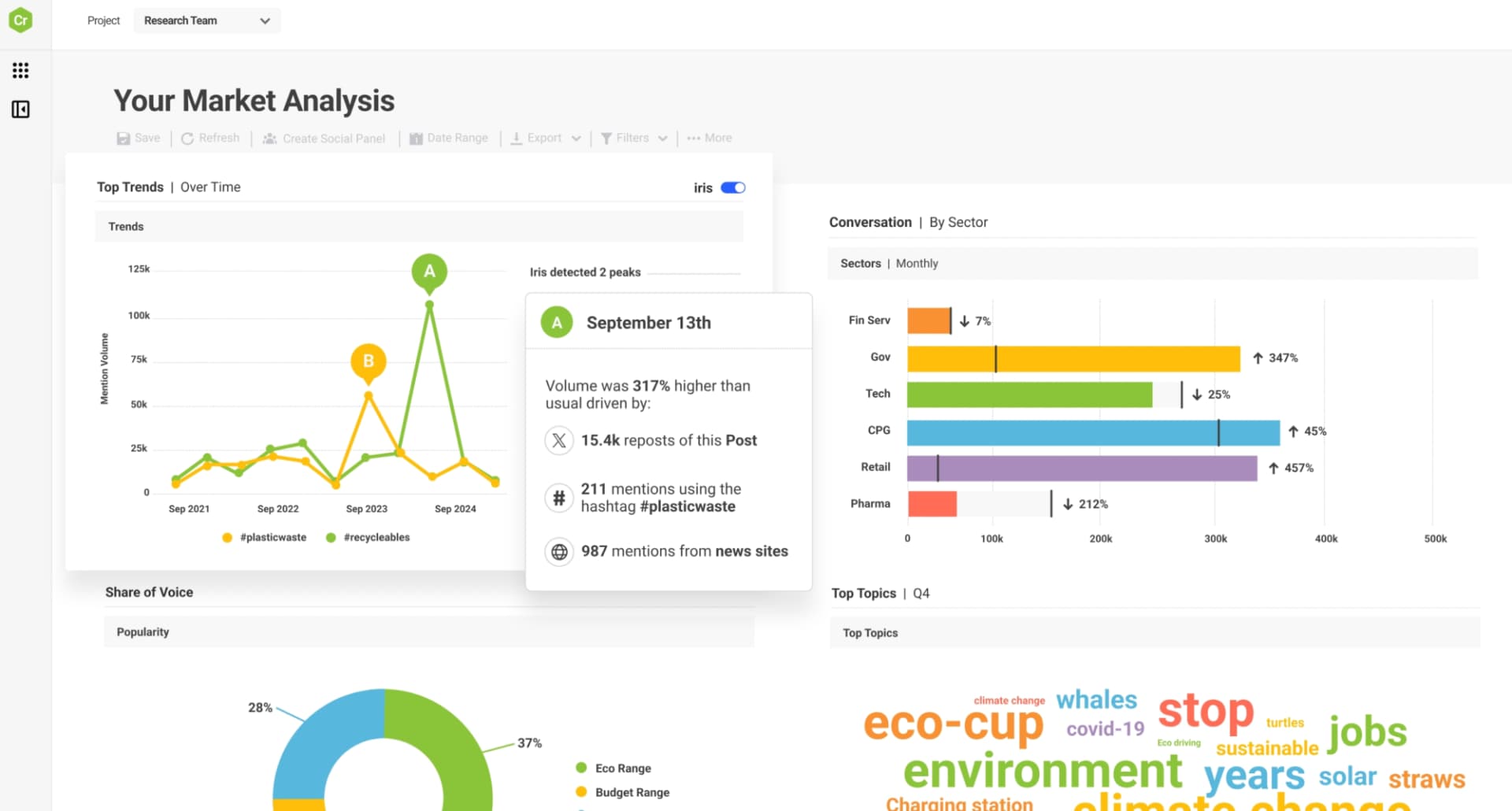The width and height of the screenshot is (1512, 811).
Task: Click the Gov yellow bar
Action: (x=1073, y=358)
